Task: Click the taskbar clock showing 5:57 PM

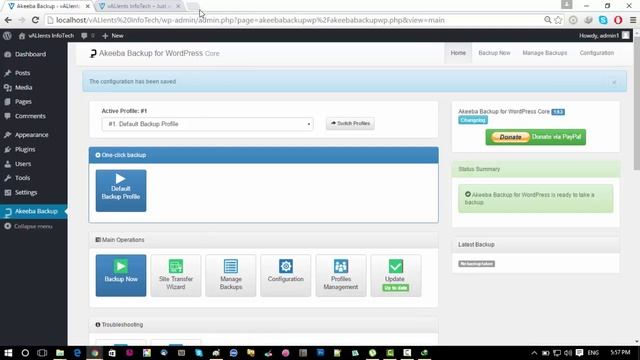Action: tap(620, 352)
